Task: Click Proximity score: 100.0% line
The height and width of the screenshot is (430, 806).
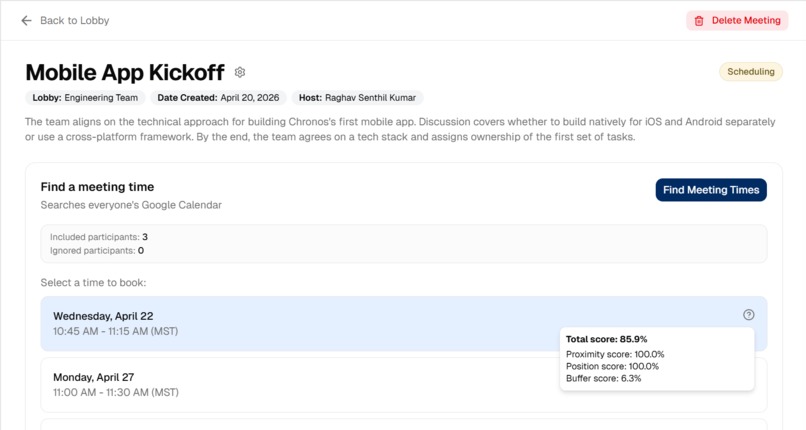Action: tap(615, 354)
